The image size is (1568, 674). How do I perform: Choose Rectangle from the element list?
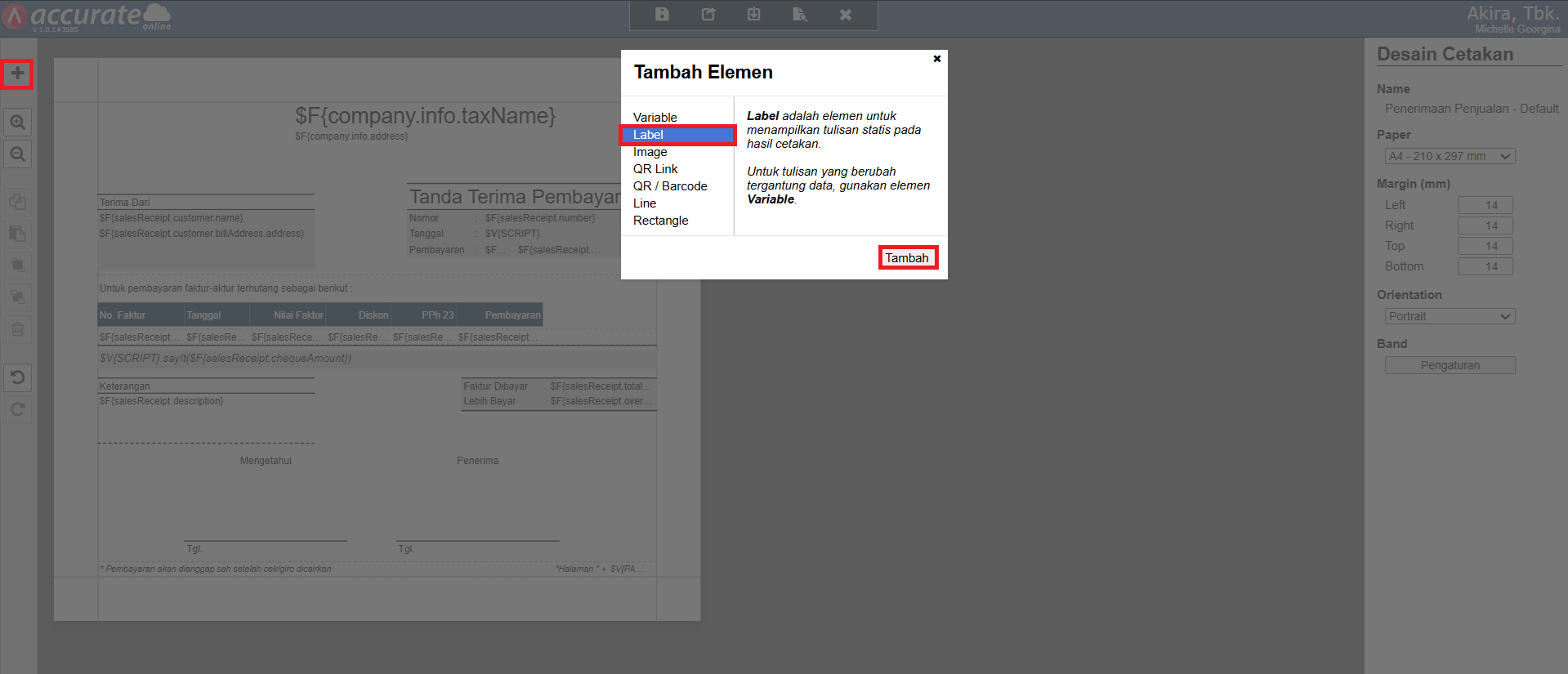tap(661, 221)
